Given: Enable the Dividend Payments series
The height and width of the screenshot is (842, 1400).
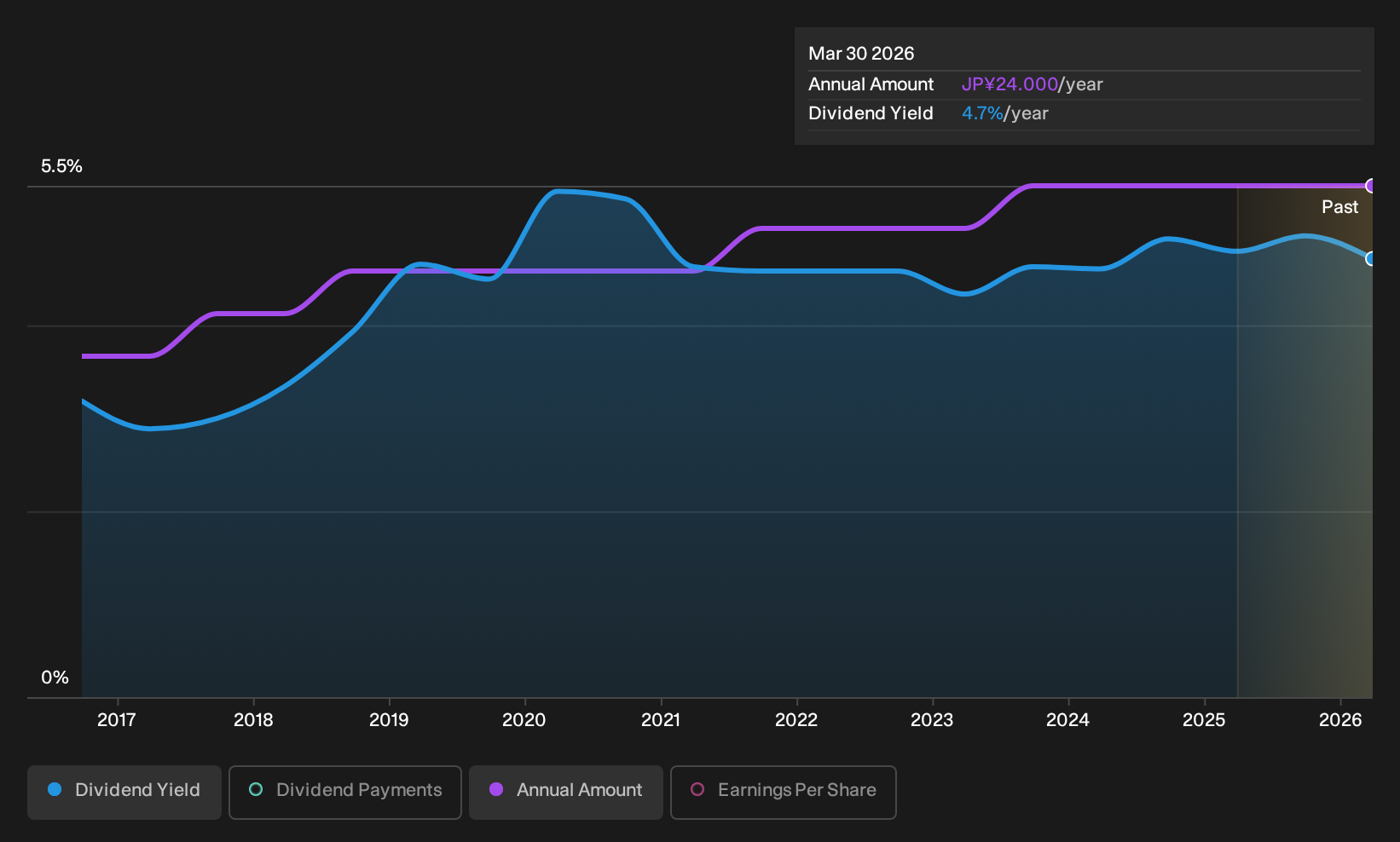Looking at the screenshot, I should click(x=345, y=793).
